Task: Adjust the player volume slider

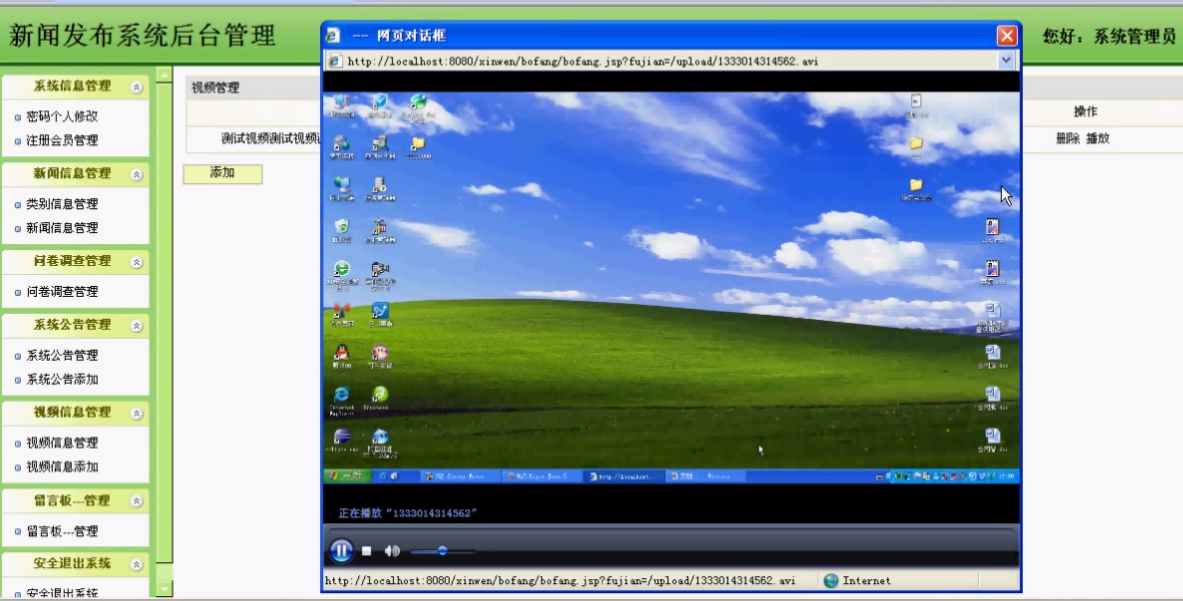Action: (442, 551)
